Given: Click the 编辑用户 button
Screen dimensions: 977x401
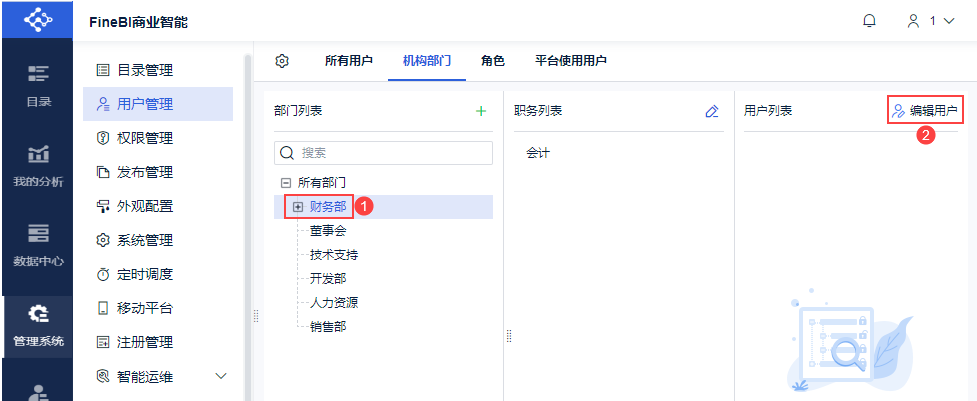Looking at the screenshot, I should pos(925,111).
